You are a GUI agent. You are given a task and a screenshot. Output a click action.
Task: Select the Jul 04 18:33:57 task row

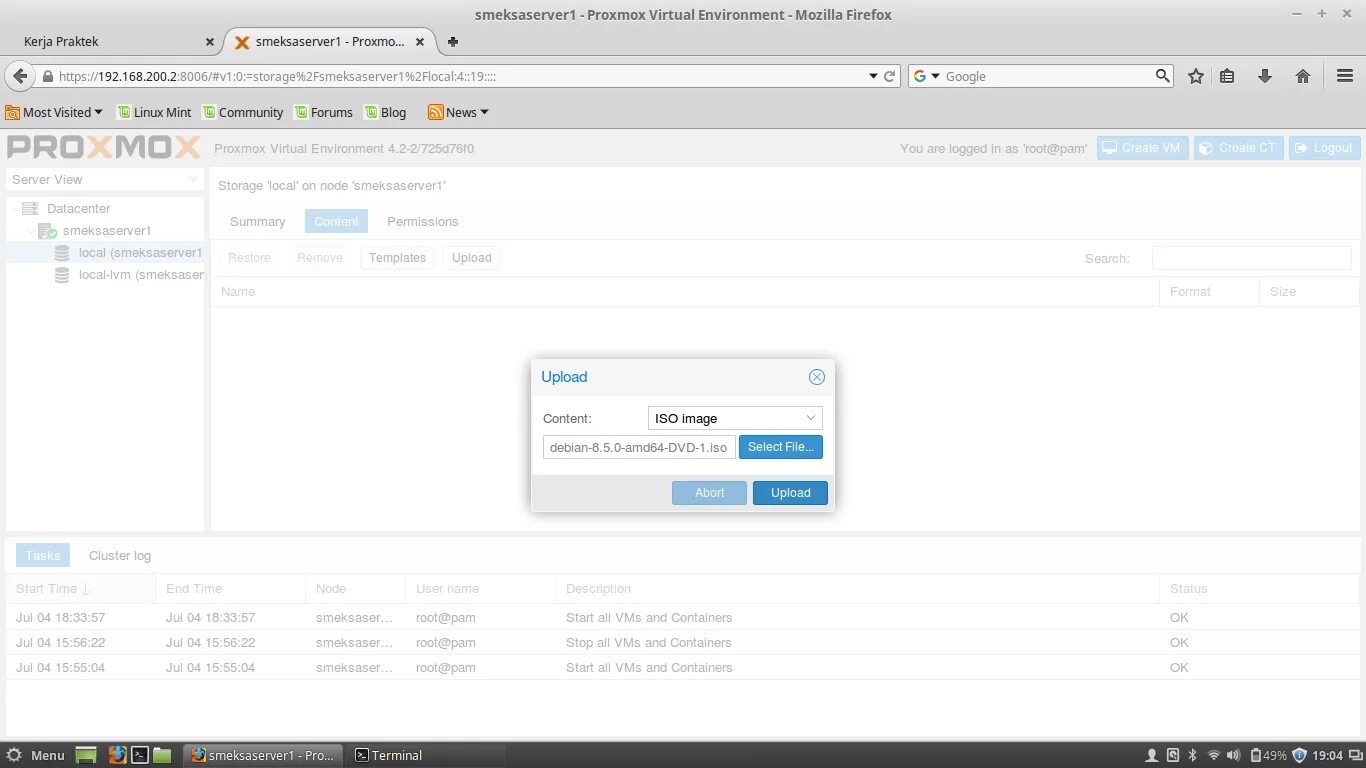(683, 618)
